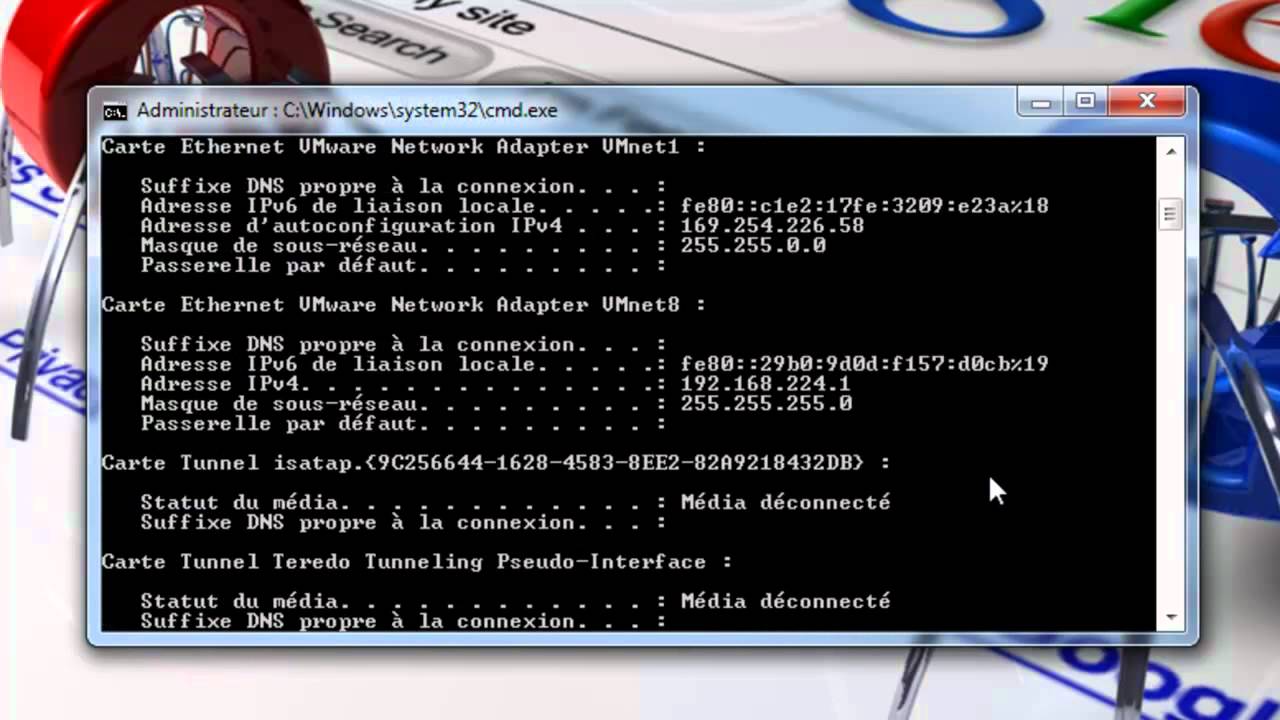1280x720 pixels.
Task: Click the VMnet1 adapter heading line
Action: tap(404, 147)
